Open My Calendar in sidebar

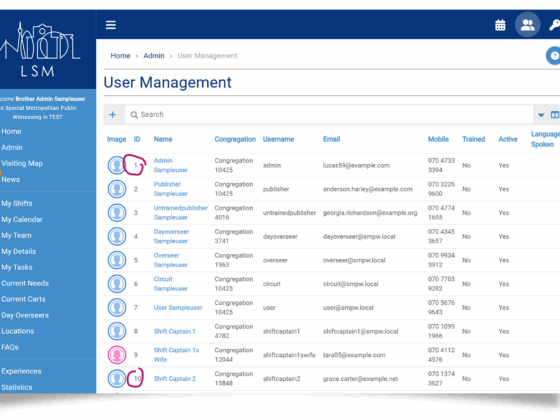click(x=22, y=220)
